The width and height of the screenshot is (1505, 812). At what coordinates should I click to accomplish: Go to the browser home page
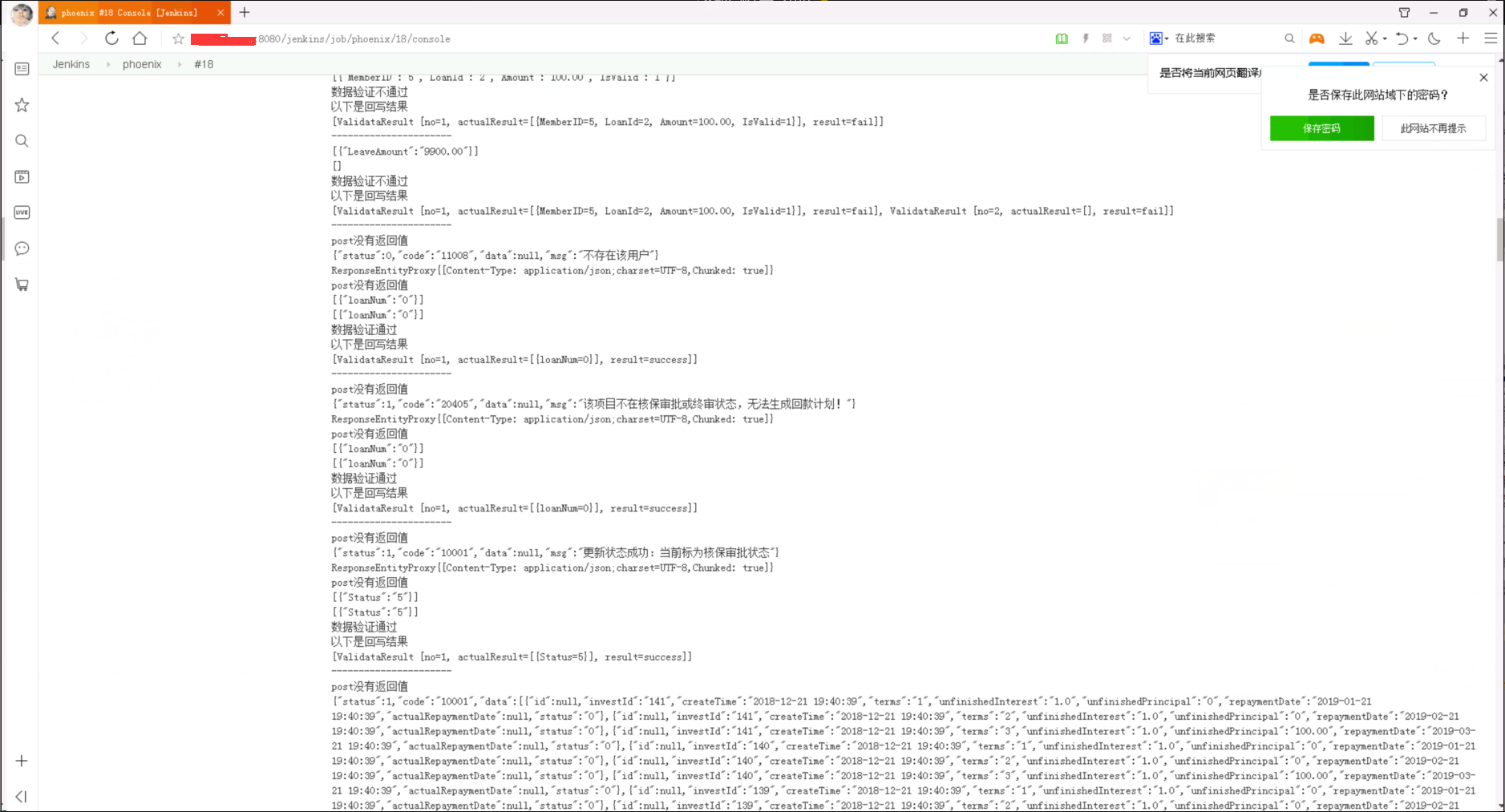click(140, 38)
